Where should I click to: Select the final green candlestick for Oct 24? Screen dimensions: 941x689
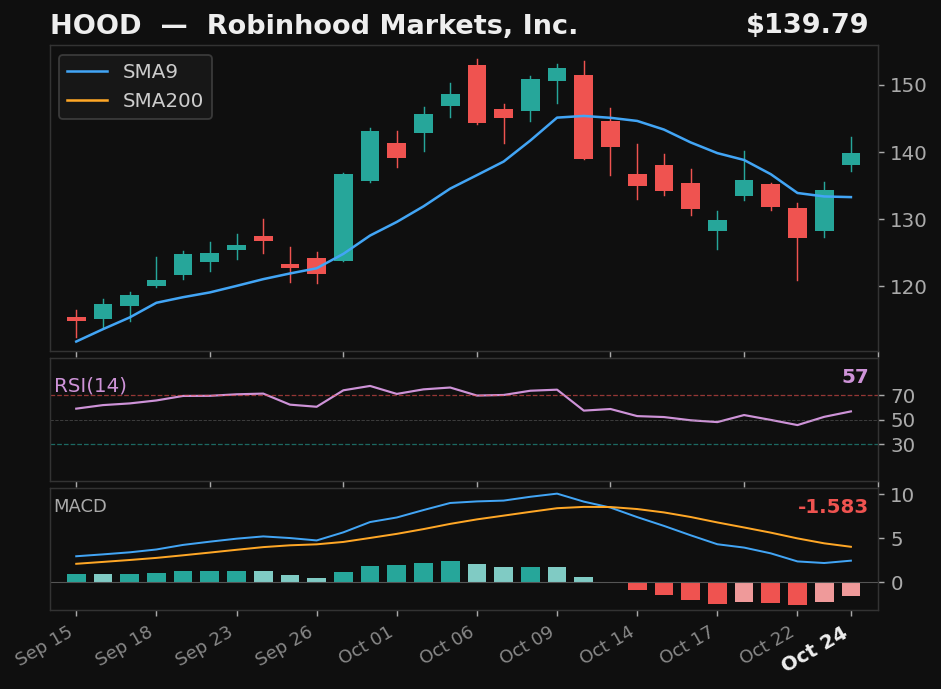pos(851,158)
